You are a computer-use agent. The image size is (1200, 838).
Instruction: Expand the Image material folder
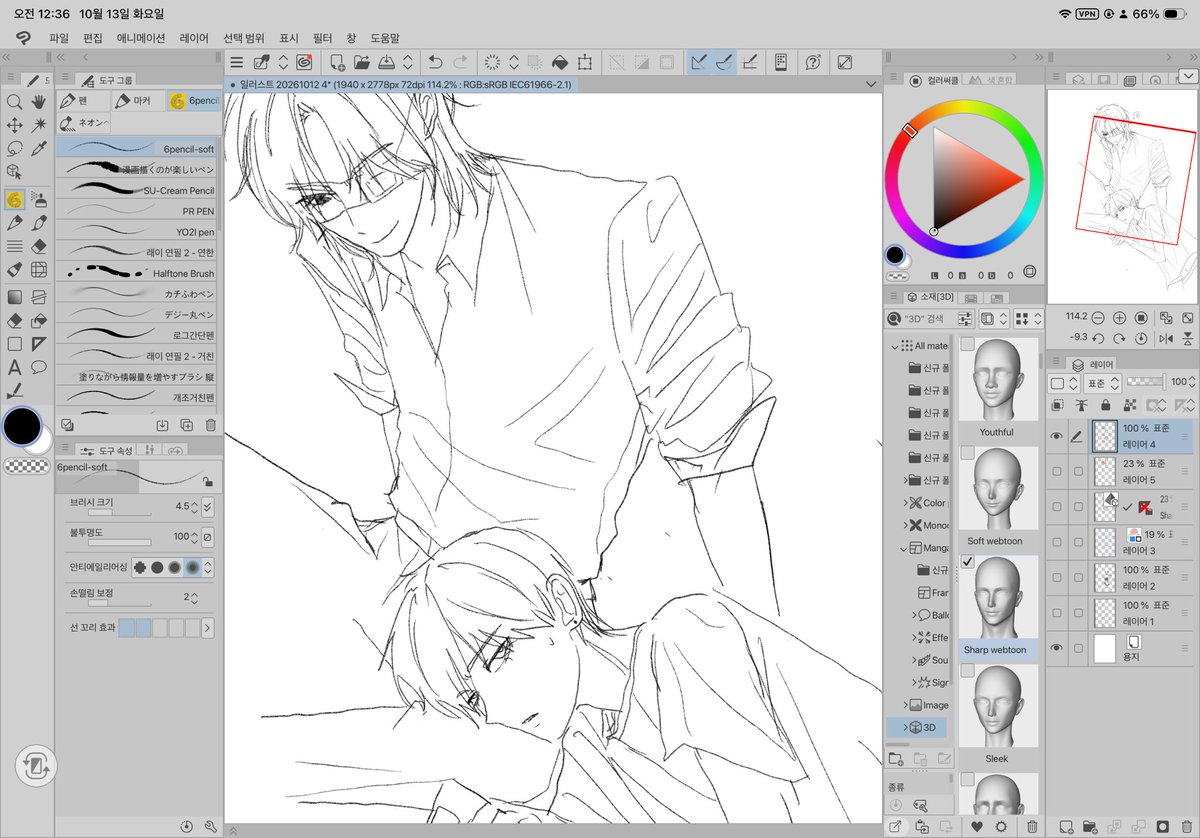pos(906,705)
